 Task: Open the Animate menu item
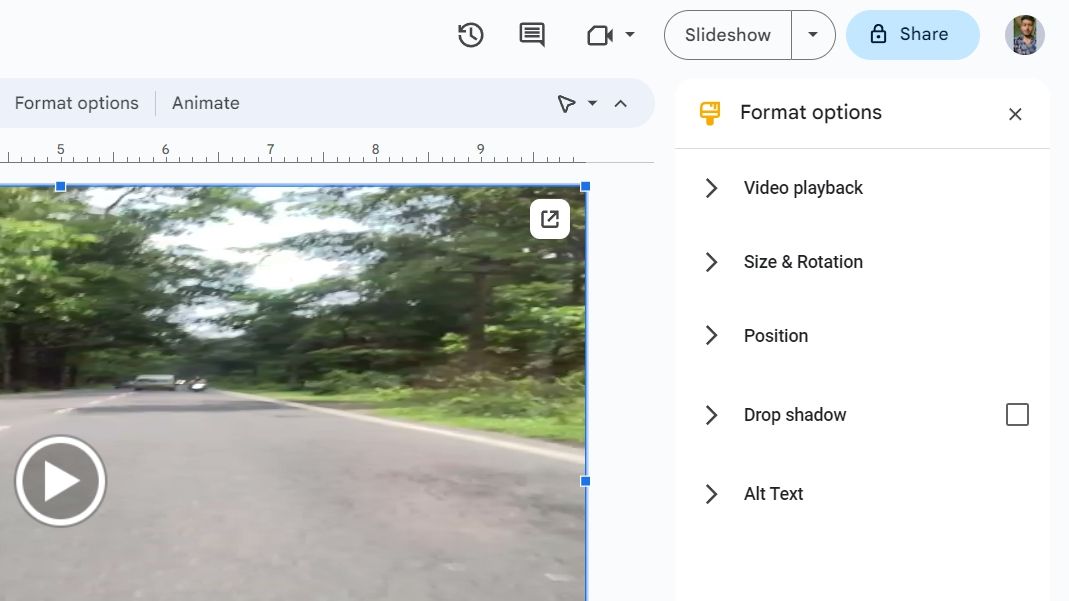205,102
